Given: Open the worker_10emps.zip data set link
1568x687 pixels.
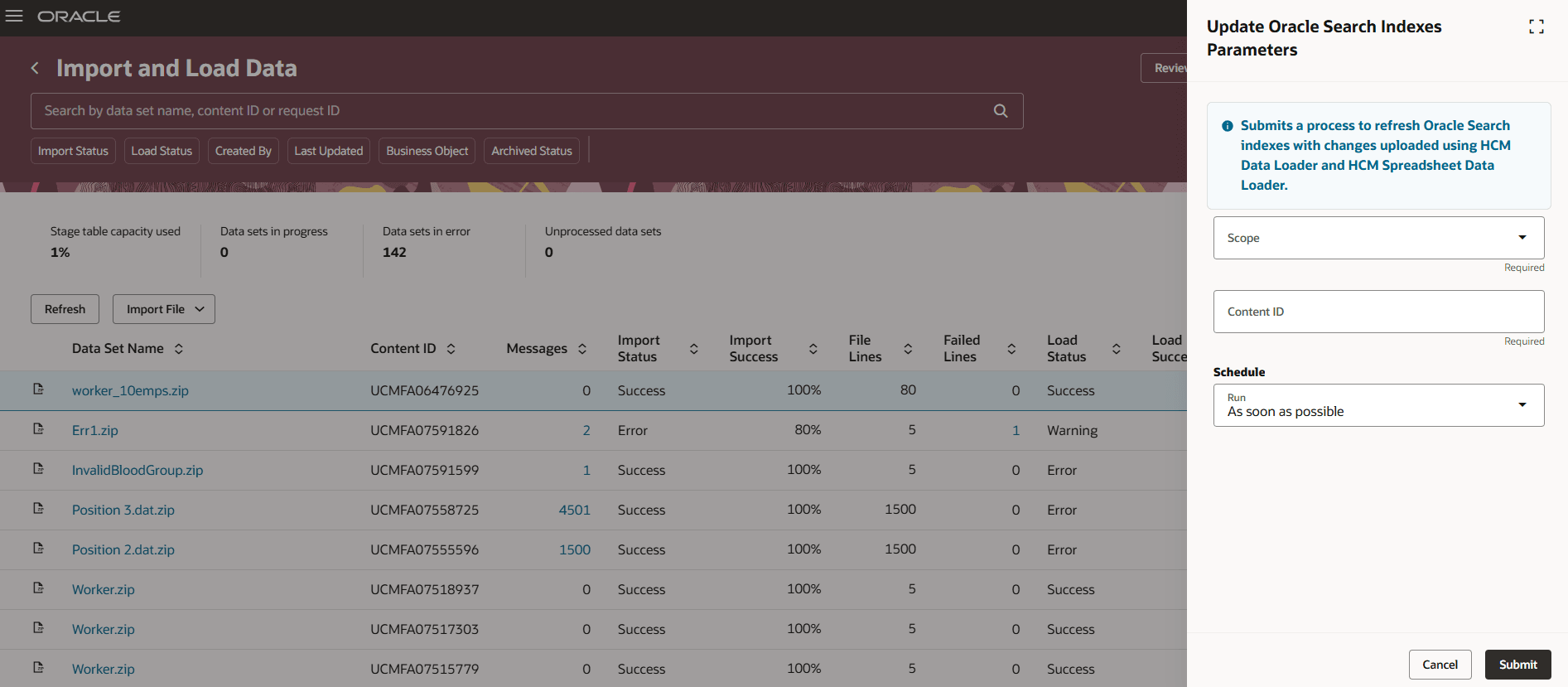Looking at the screenshot, I should (x=130, y=390).
